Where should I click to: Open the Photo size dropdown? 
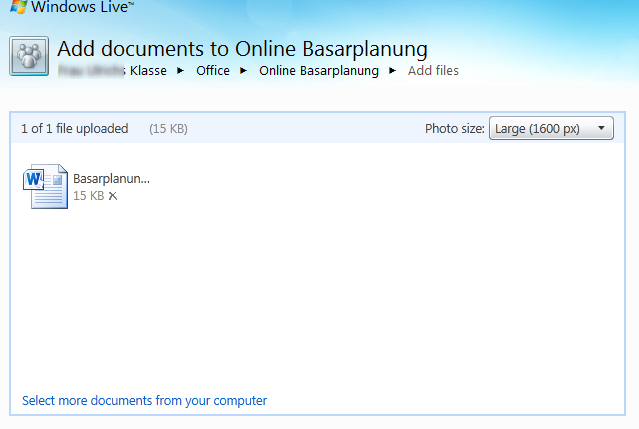tap(551, 128)
